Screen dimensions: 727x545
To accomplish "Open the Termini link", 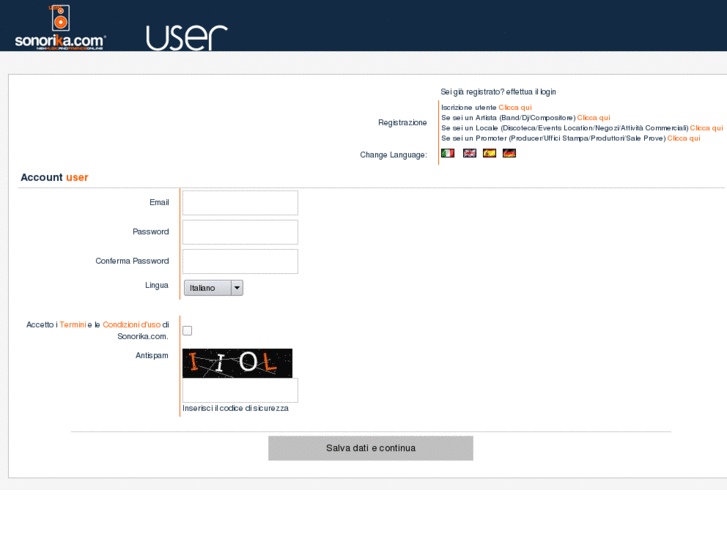I will [73, 325].
